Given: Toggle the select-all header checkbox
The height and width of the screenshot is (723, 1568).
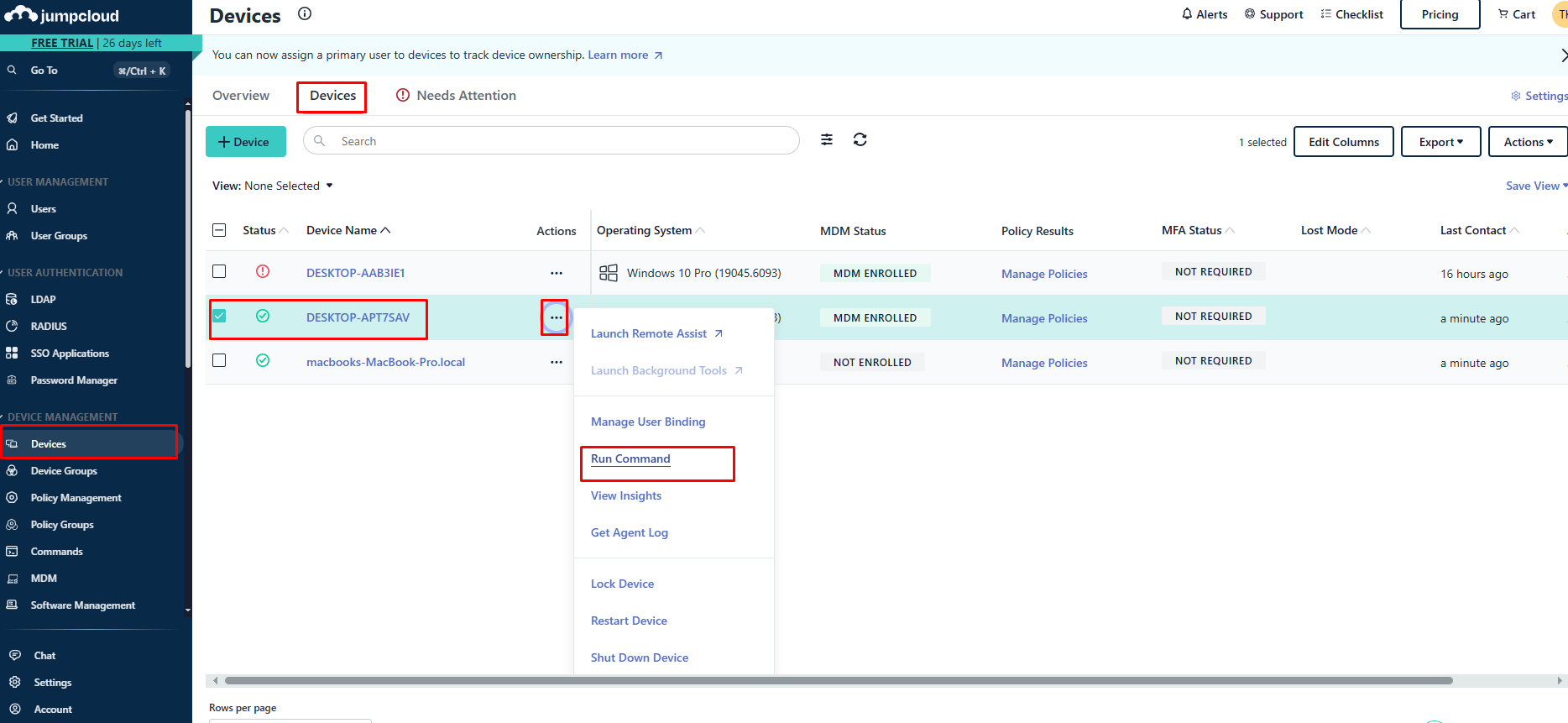Looking at the screenshot, I should click(x=219, y=230).
